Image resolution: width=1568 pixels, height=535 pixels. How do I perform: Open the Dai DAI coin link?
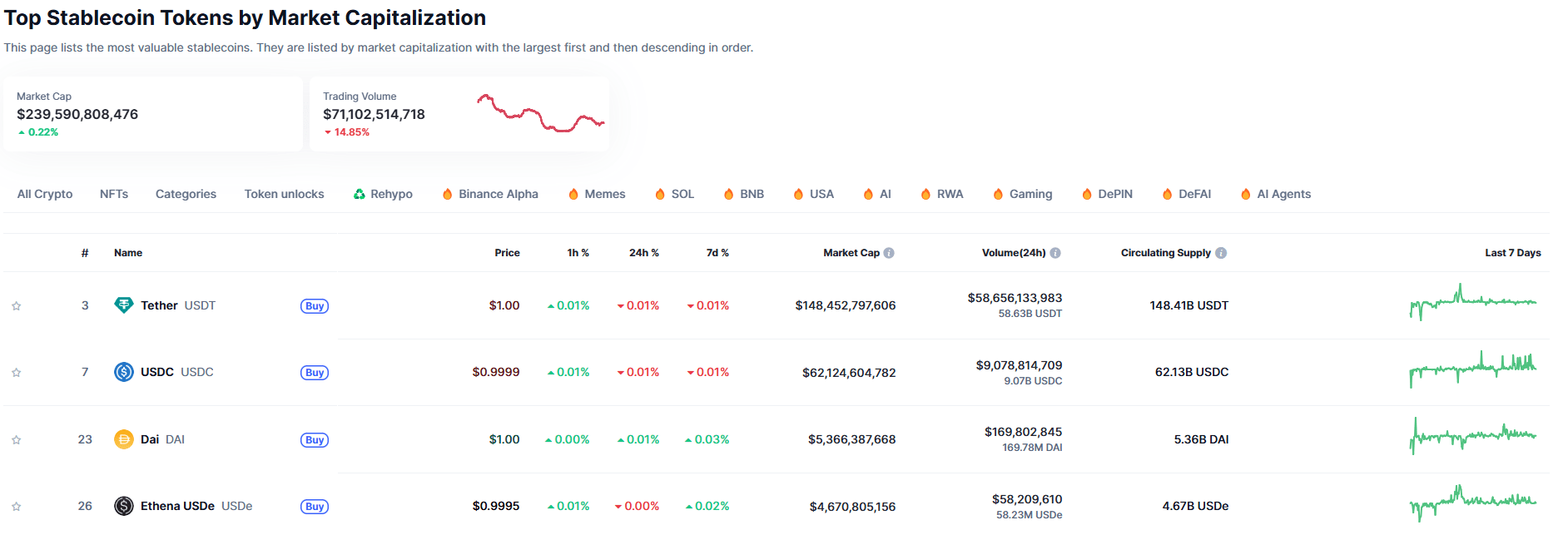click(x=162, y=439)
